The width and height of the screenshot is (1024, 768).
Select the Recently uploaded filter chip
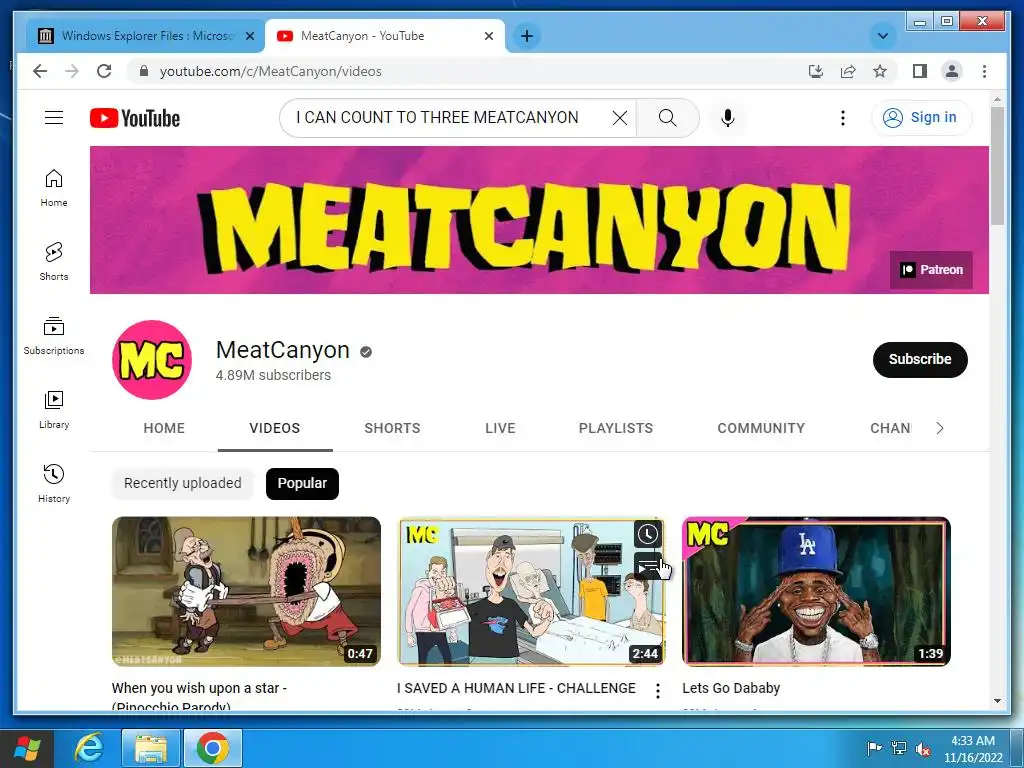click(x=183, y=483)
